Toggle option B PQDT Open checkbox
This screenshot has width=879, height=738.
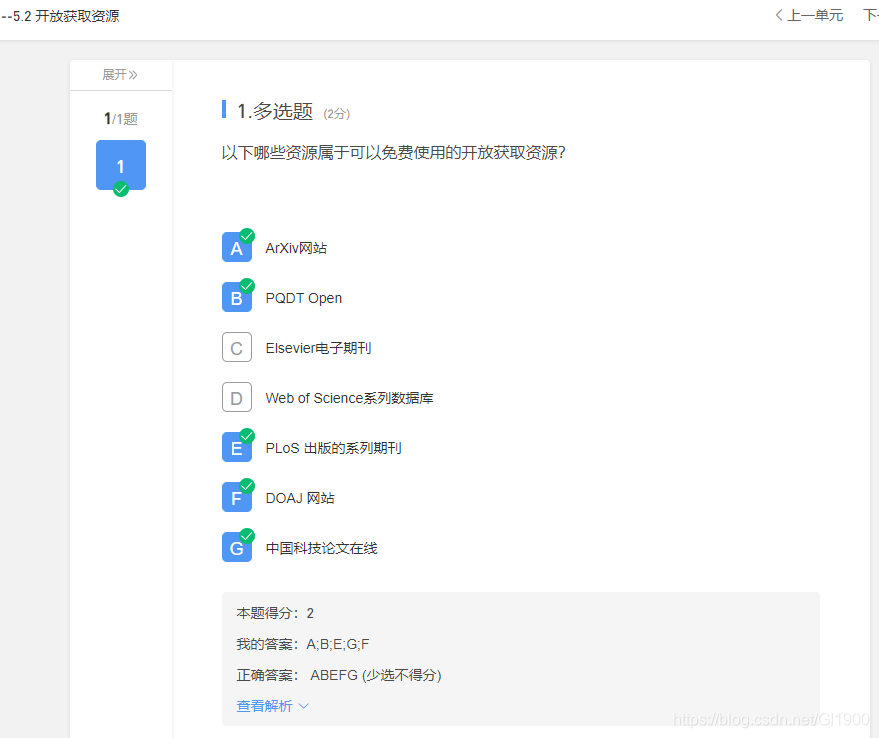237,297
